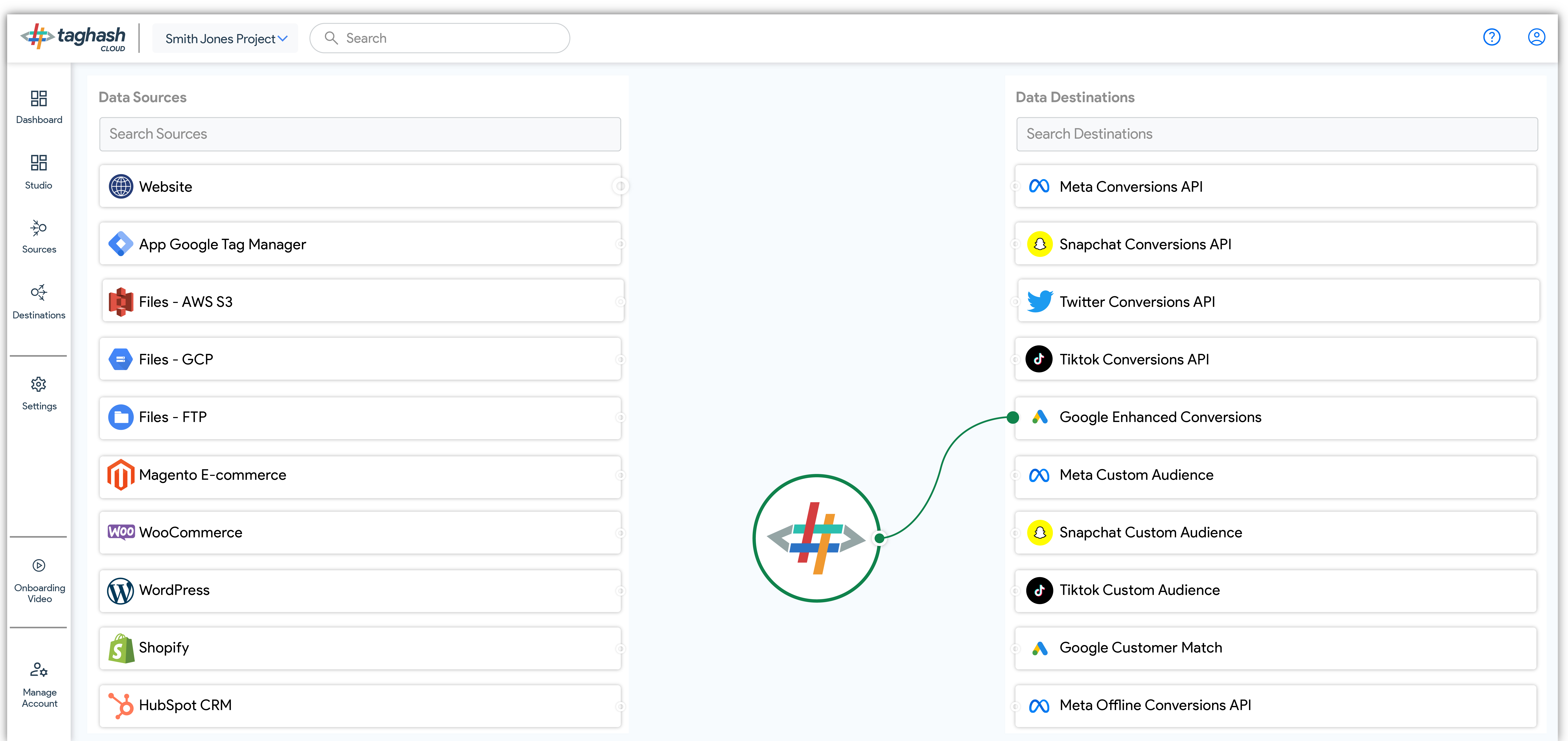
Task: Select the Google Customer Match destination
Action: coord(1276,648)
